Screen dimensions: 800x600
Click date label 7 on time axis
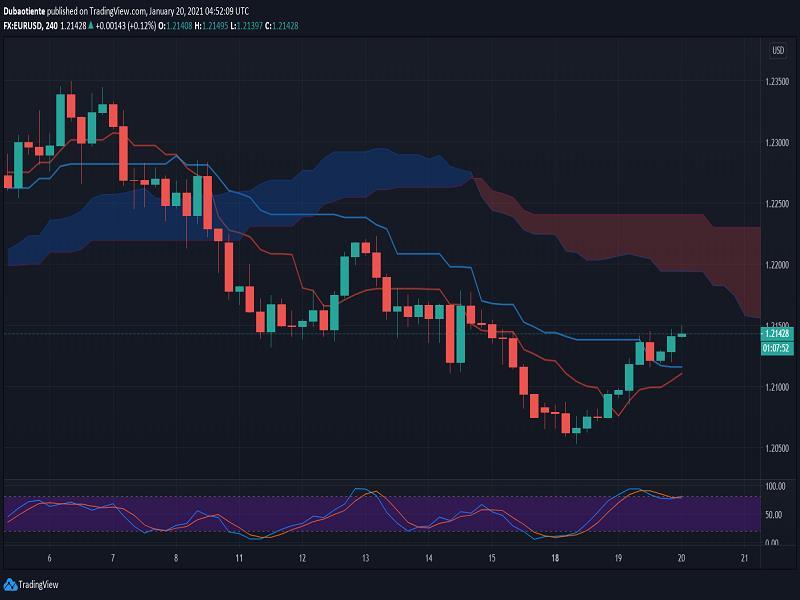[113, 558]
